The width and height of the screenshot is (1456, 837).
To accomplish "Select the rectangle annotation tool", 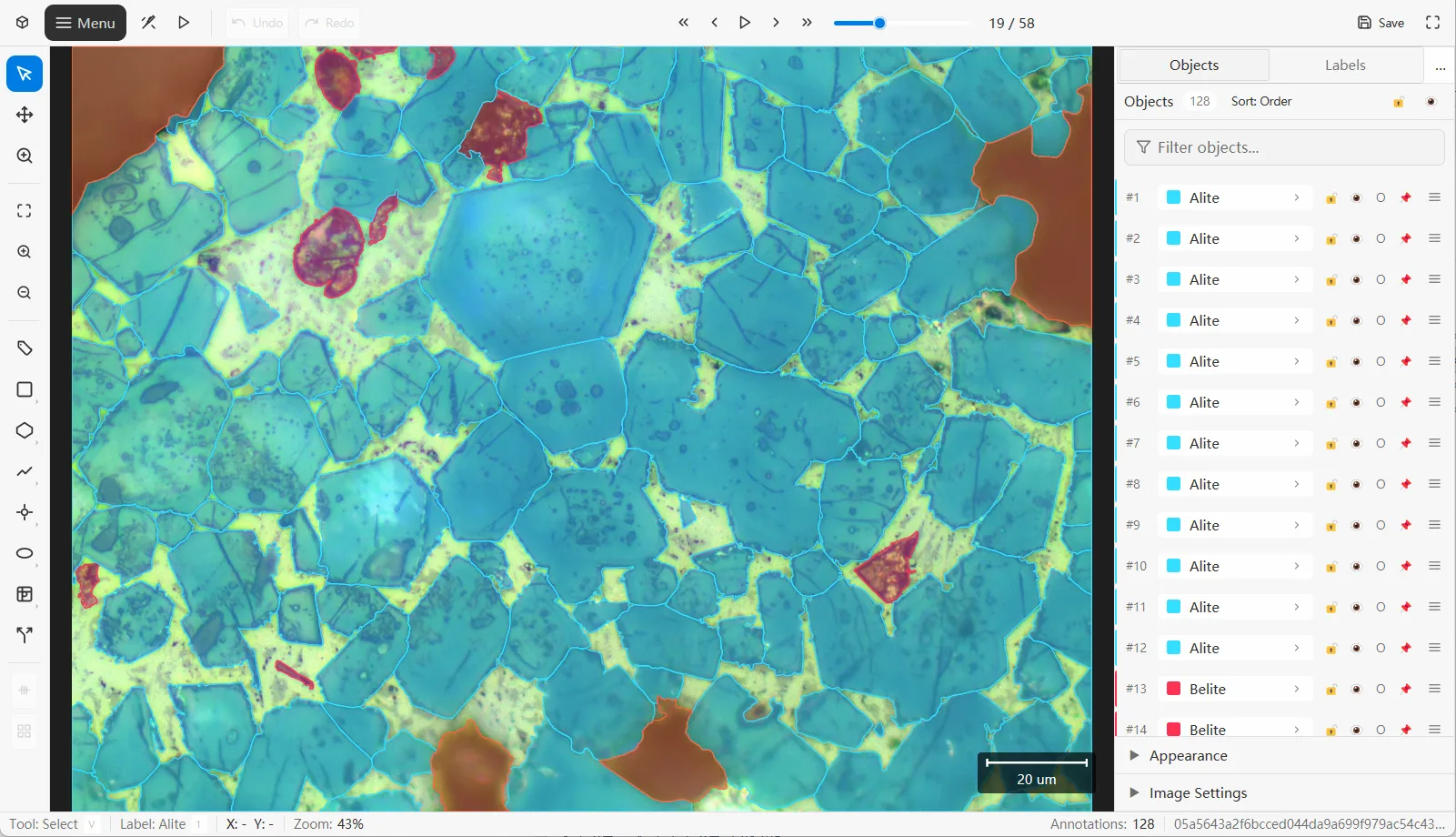I will pyautogui.click(x=25, y=389).
